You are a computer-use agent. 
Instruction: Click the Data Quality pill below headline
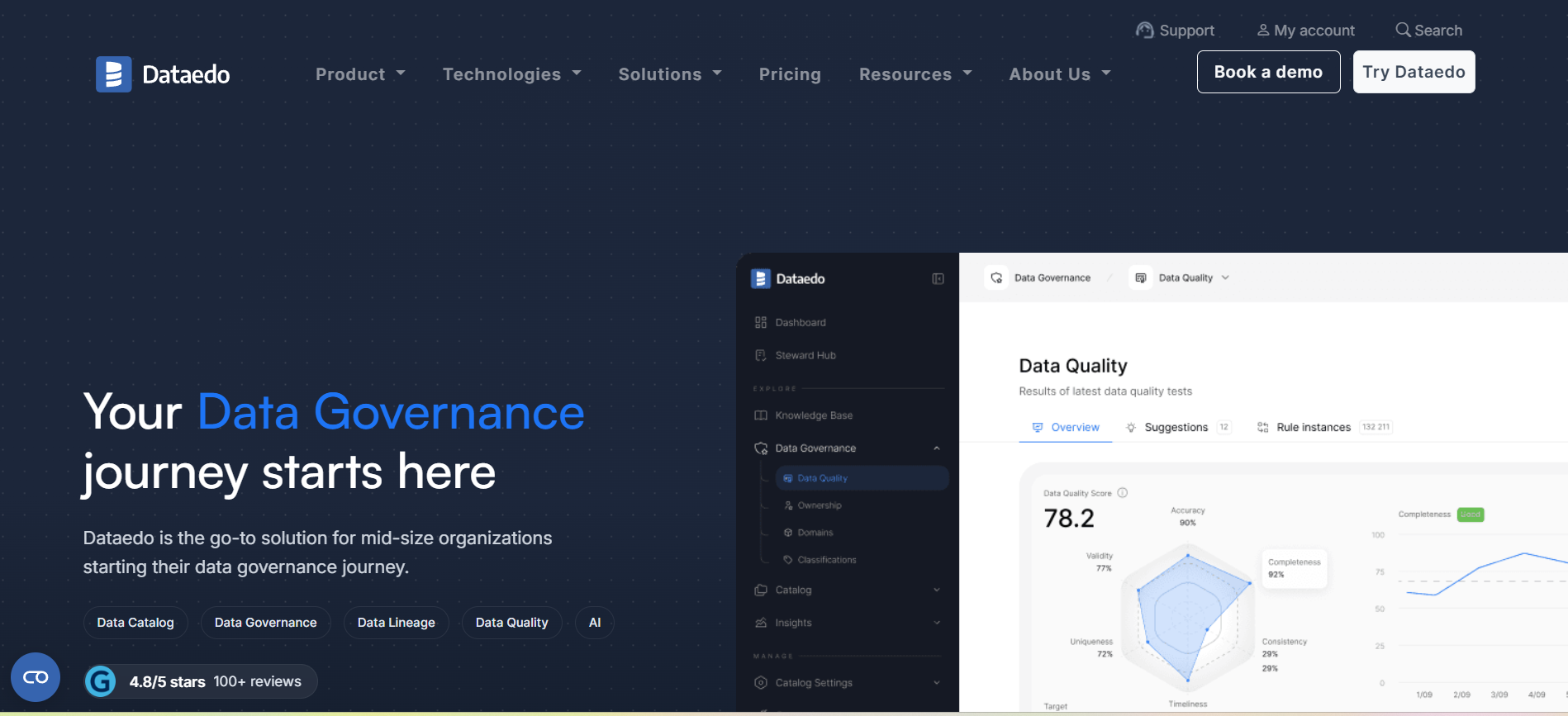[x=511, y=623]
